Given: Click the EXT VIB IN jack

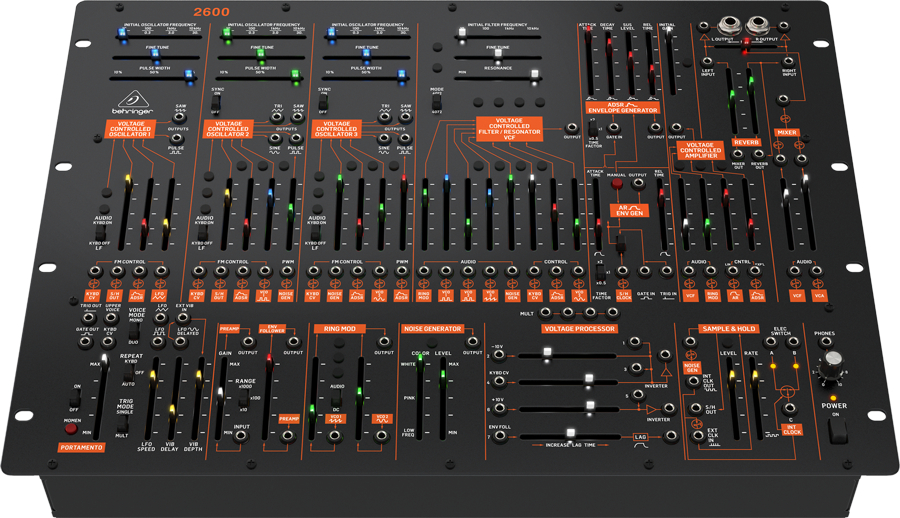Looking at the screenshot, I should click(x=183, y=316).
